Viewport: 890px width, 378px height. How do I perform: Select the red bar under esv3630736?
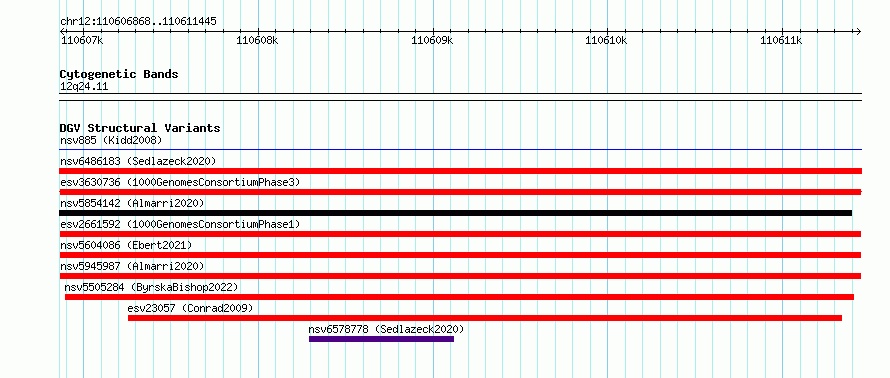(x=460, y=192)
